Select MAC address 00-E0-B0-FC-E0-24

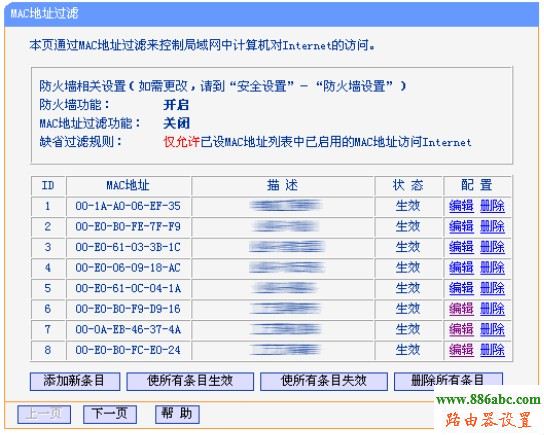click(128, 349)
